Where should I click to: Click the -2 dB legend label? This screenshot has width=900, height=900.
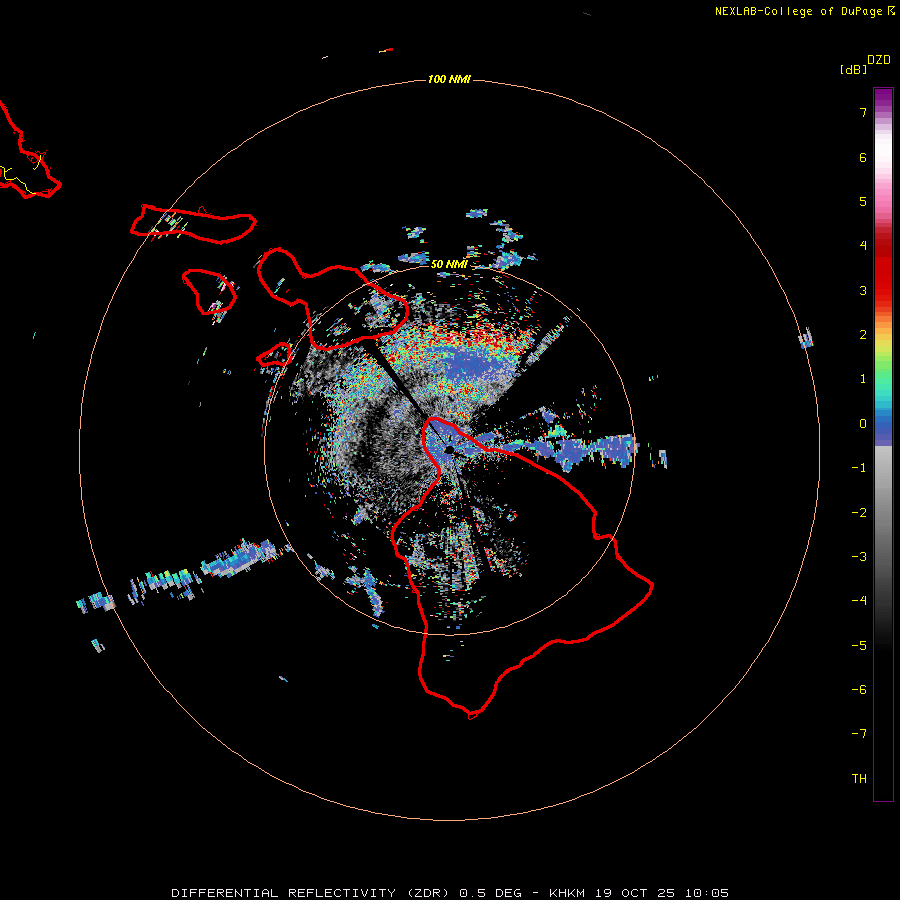859,513
